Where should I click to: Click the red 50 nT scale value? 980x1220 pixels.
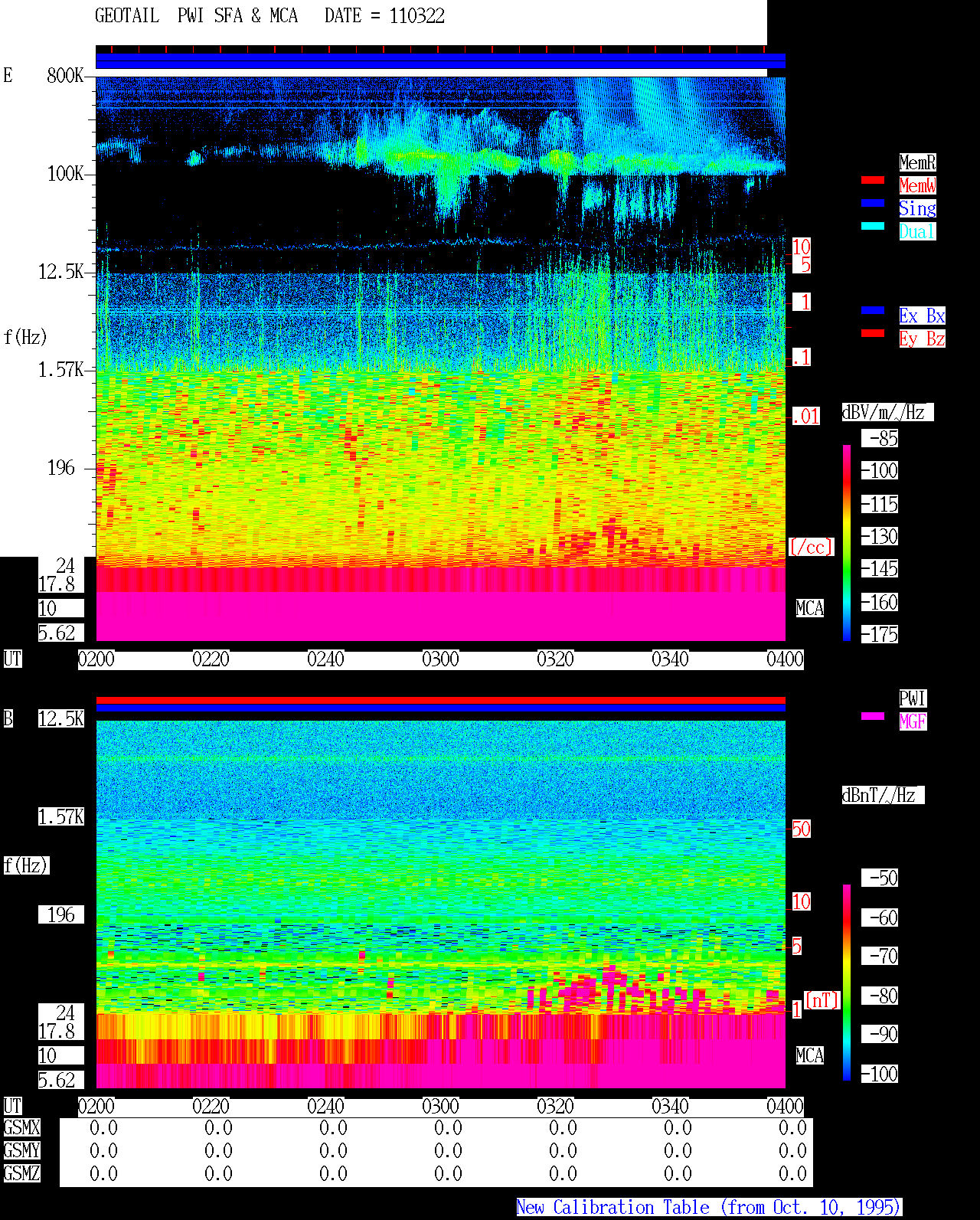801,829
